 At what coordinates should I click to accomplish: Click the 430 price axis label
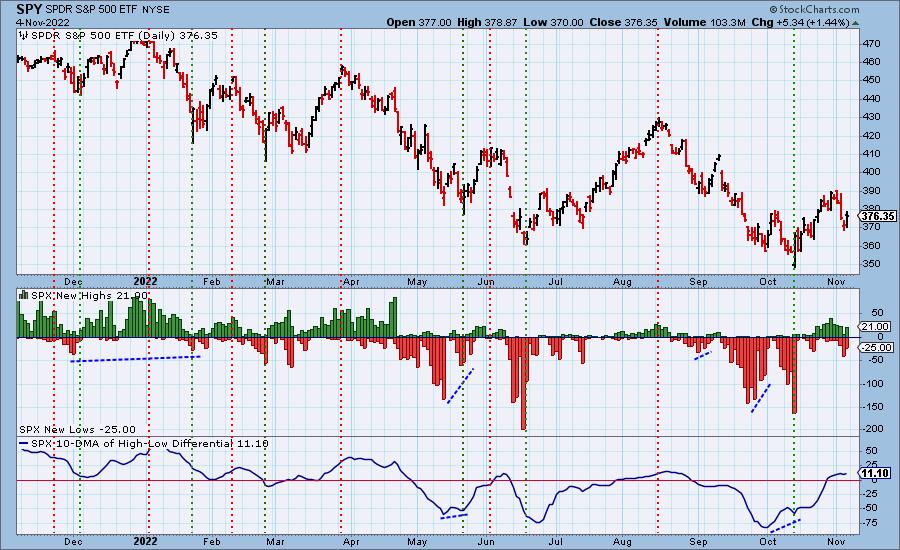point(871,117)
